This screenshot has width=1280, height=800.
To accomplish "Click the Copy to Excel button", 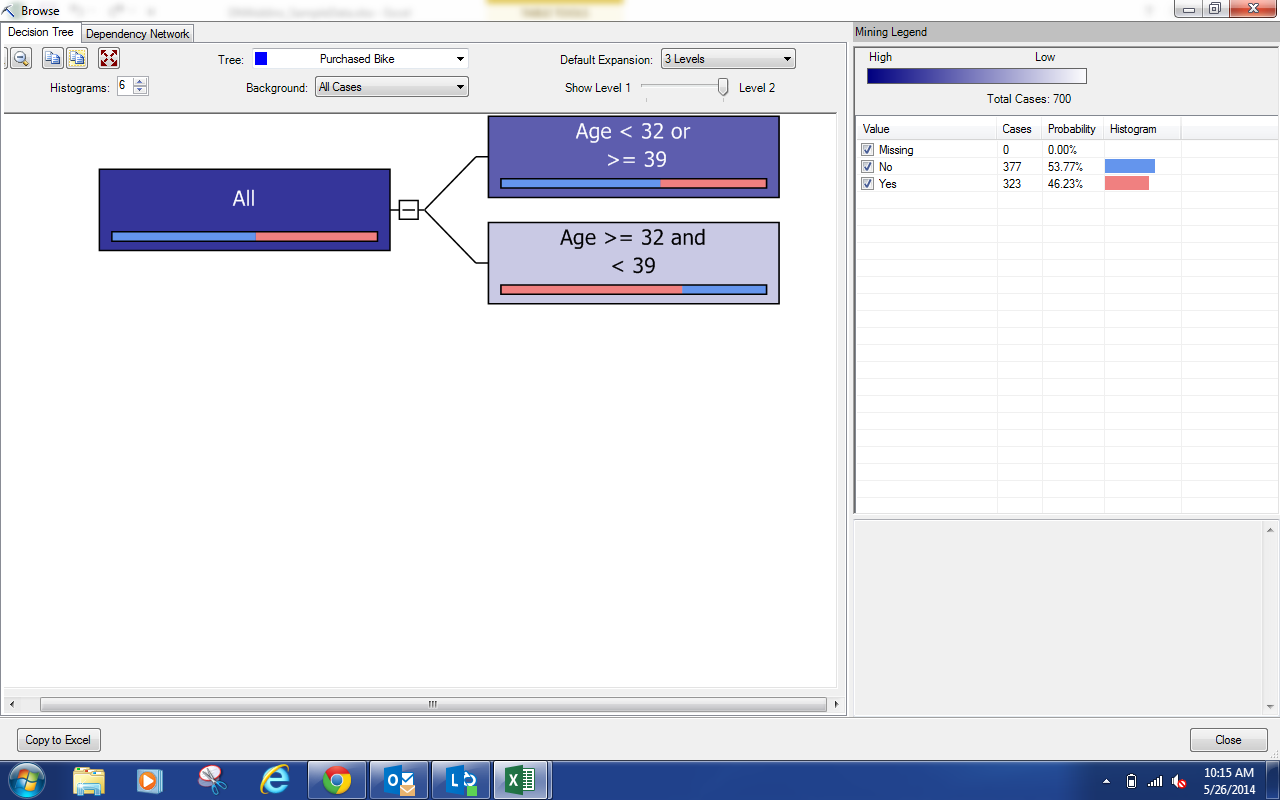I will [59, 740].
